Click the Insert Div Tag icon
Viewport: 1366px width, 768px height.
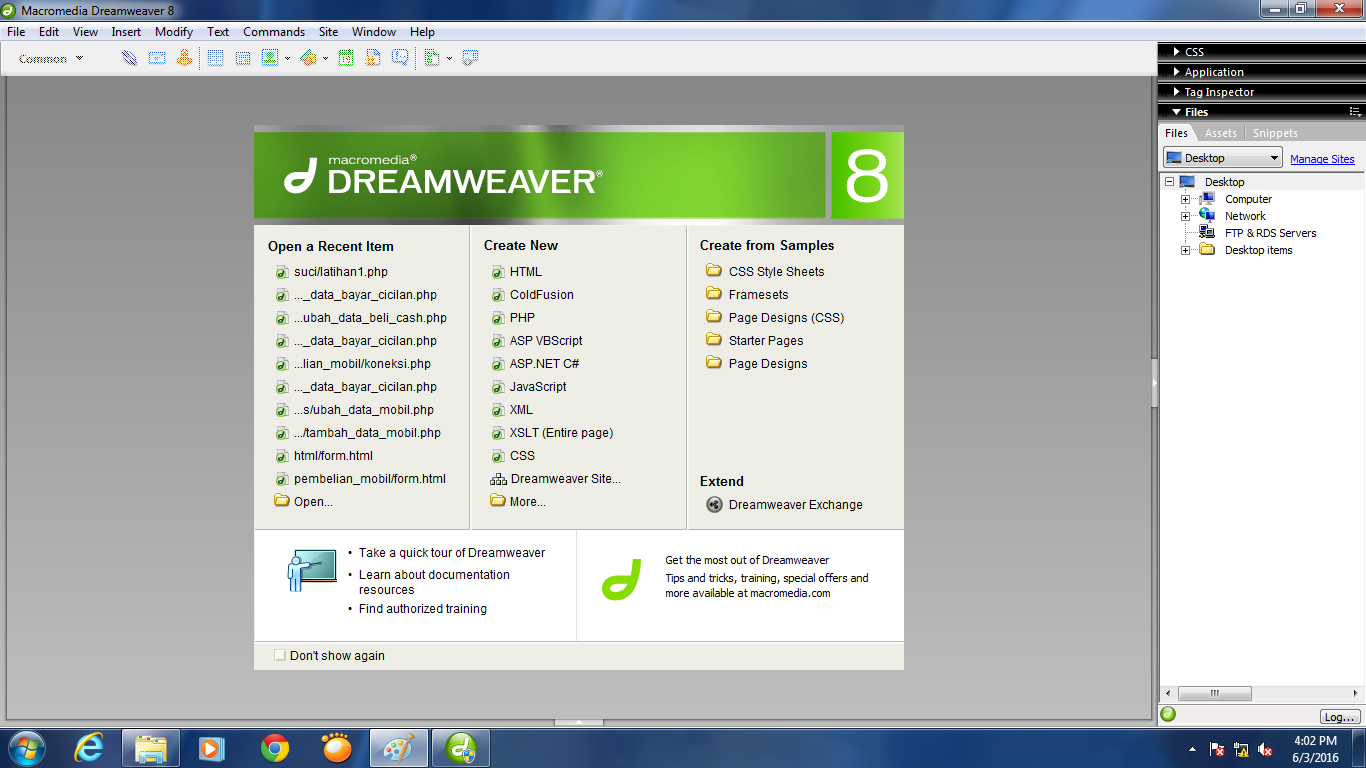click(x=243, y=58)
